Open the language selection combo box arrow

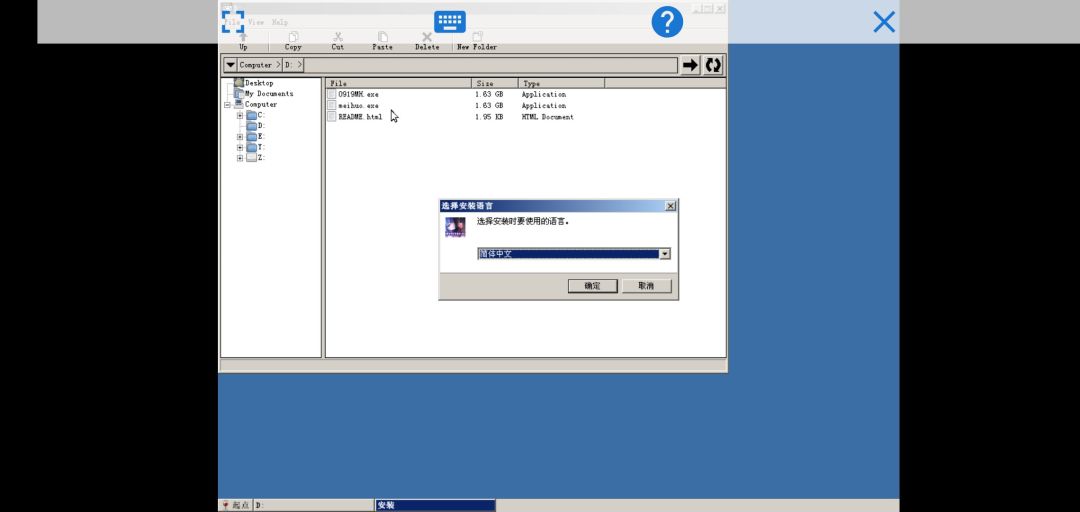tap(665, 254)
